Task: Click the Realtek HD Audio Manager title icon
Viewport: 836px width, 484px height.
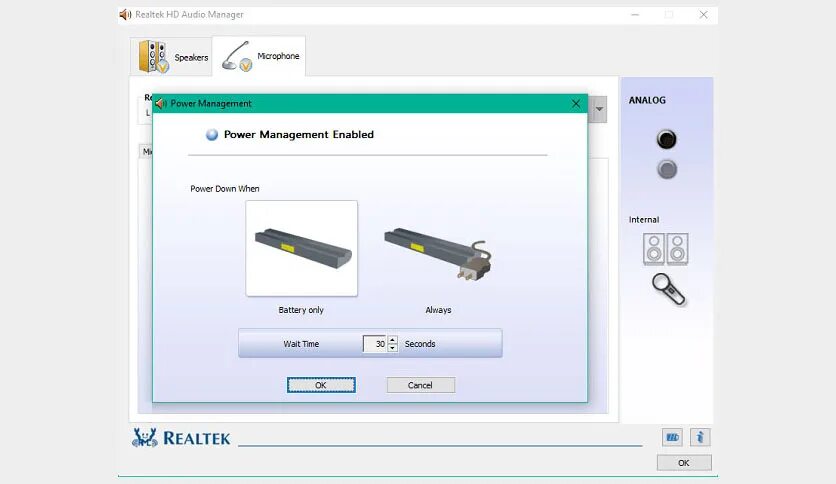Action: point(125,14)
